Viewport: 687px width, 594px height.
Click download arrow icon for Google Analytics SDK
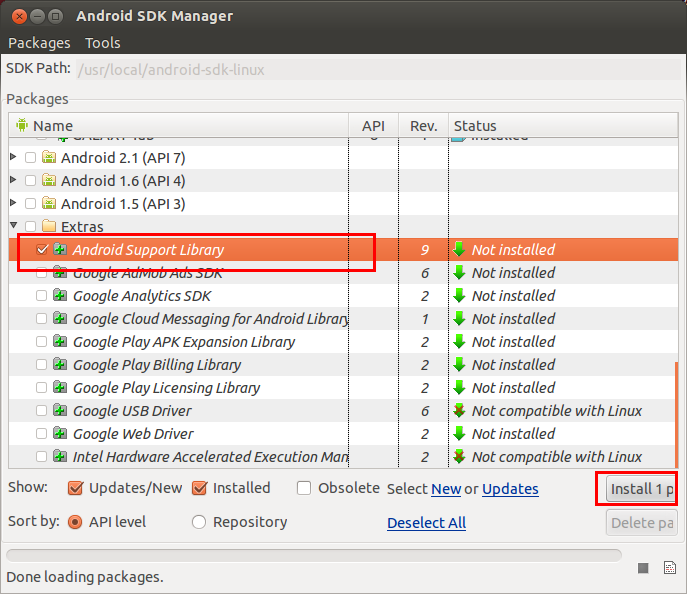point(459,295)
